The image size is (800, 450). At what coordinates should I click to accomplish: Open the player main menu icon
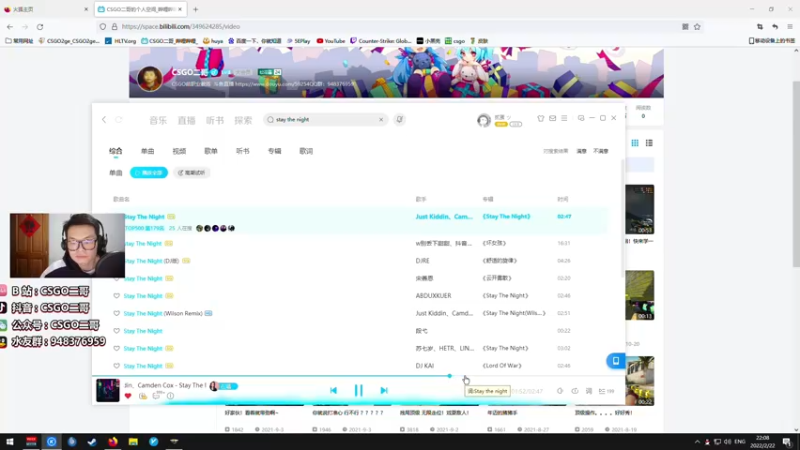pos(564,118)
